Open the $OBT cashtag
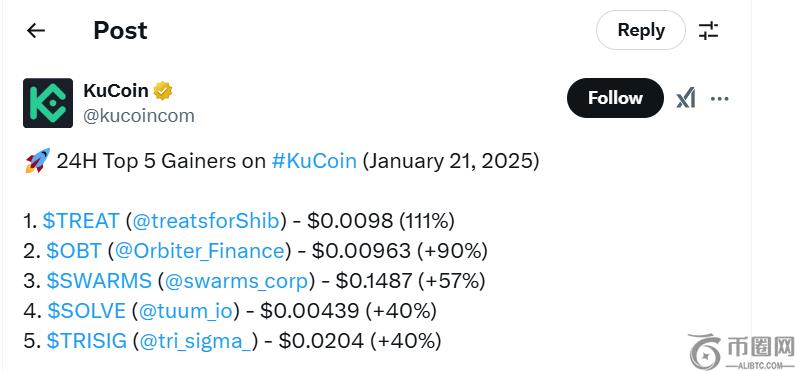The height and width of the screenshot is (371, 795). point(74,251)
